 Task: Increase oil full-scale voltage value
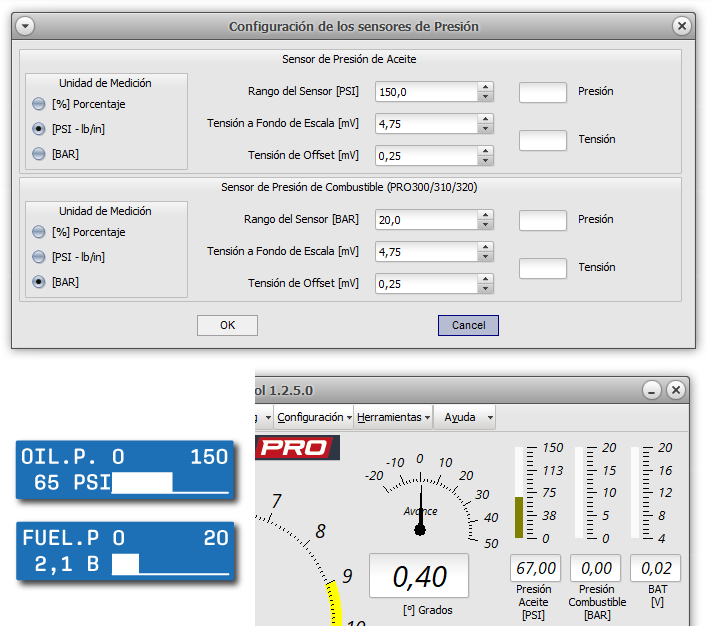point(485,119)
